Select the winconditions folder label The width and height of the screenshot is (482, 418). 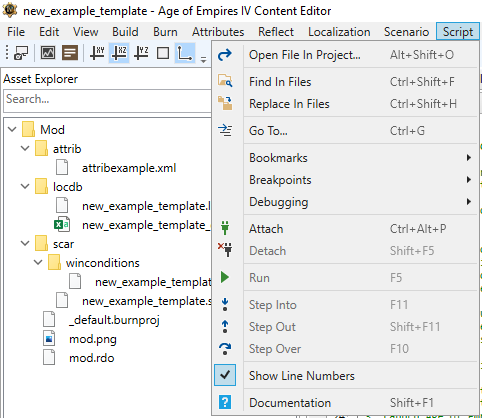point(103,263)
